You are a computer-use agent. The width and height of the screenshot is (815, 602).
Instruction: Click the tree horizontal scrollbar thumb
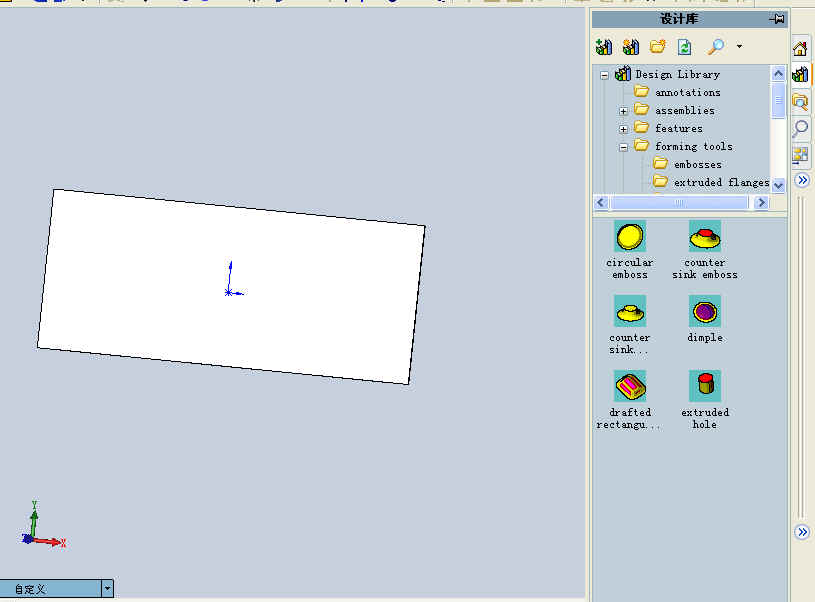click(x=679, y=203)
